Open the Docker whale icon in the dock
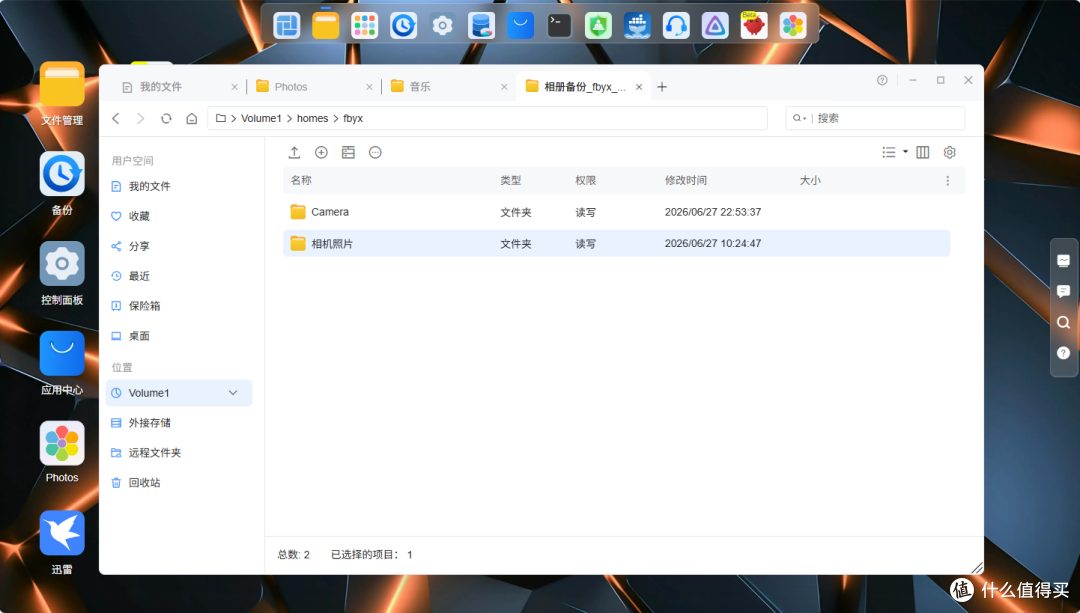 [637, 25]
